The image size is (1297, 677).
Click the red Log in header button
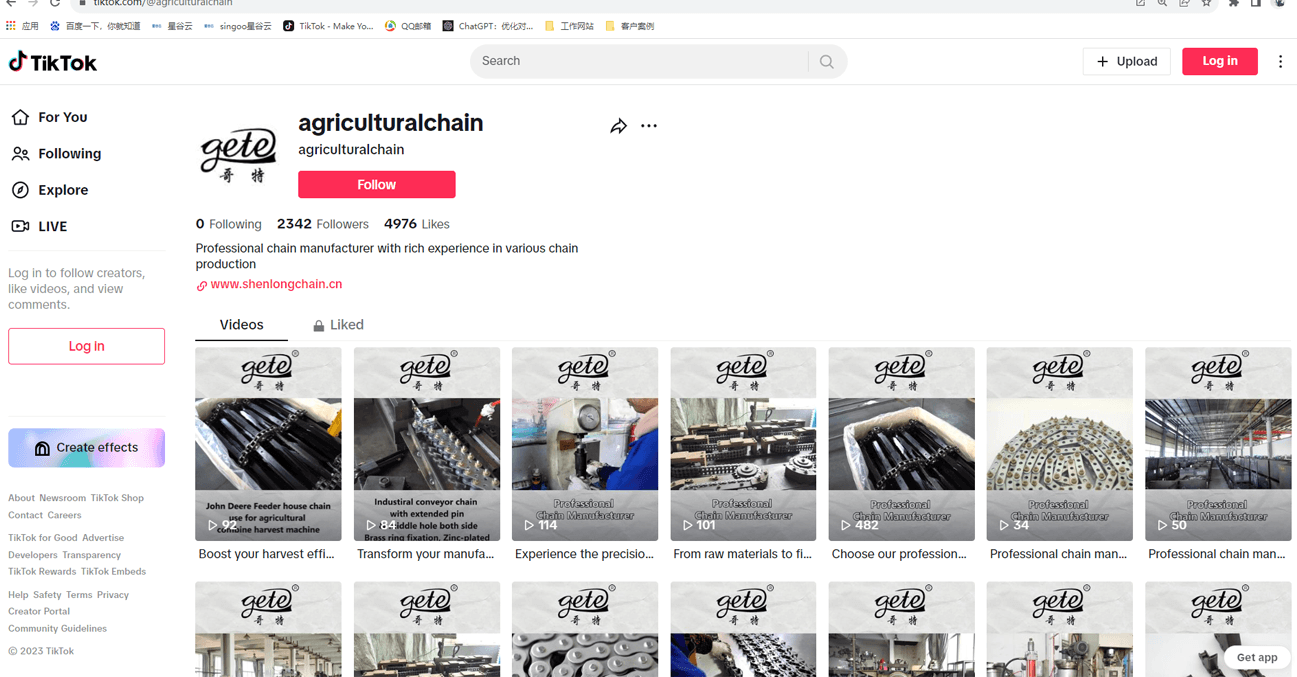point(1220,62)
